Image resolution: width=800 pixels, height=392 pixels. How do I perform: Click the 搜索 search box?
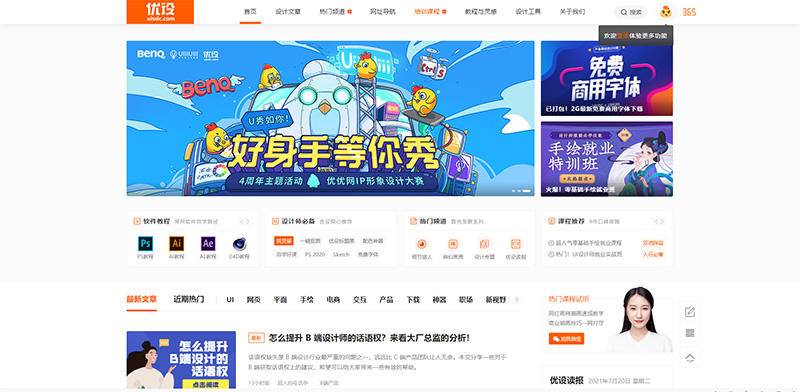point(631,12)
